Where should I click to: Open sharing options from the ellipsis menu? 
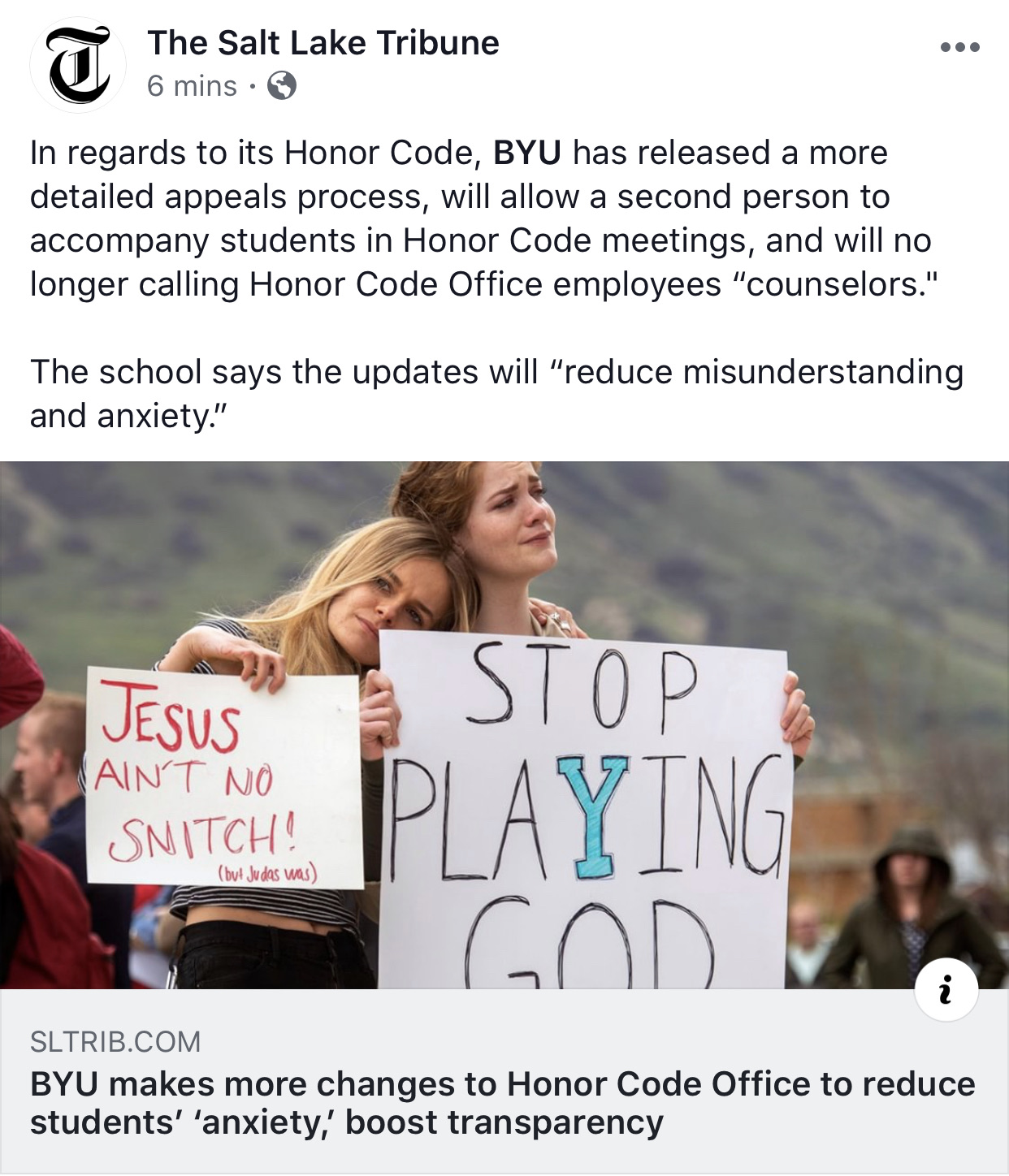(958, 47)
